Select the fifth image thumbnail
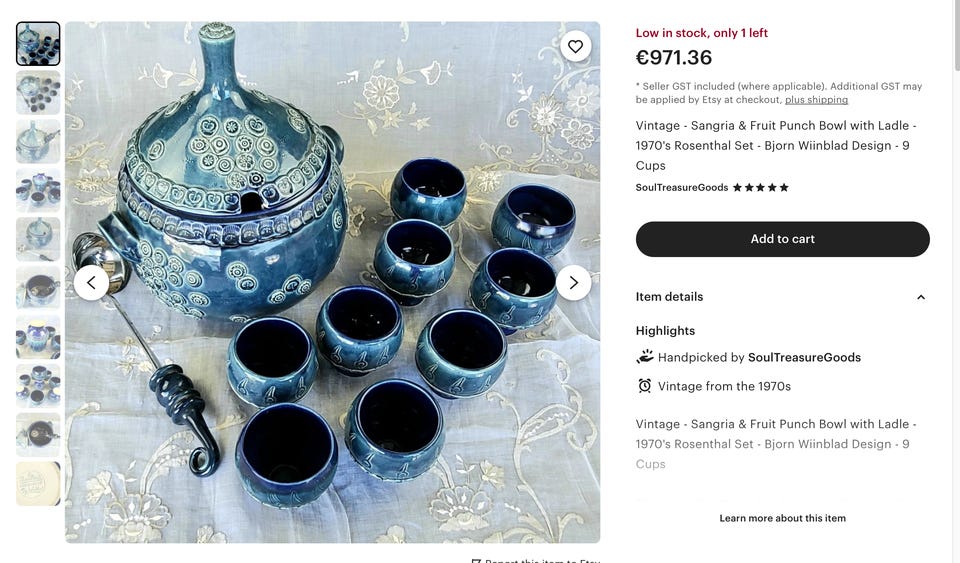 [x=38, y=239]
